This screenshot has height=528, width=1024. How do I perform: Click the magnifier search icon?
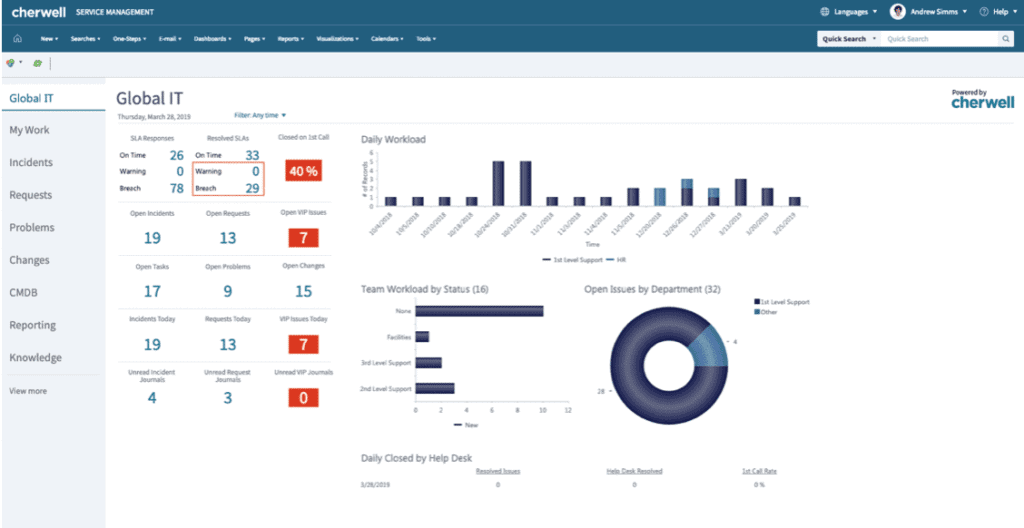click(1006, 39)
